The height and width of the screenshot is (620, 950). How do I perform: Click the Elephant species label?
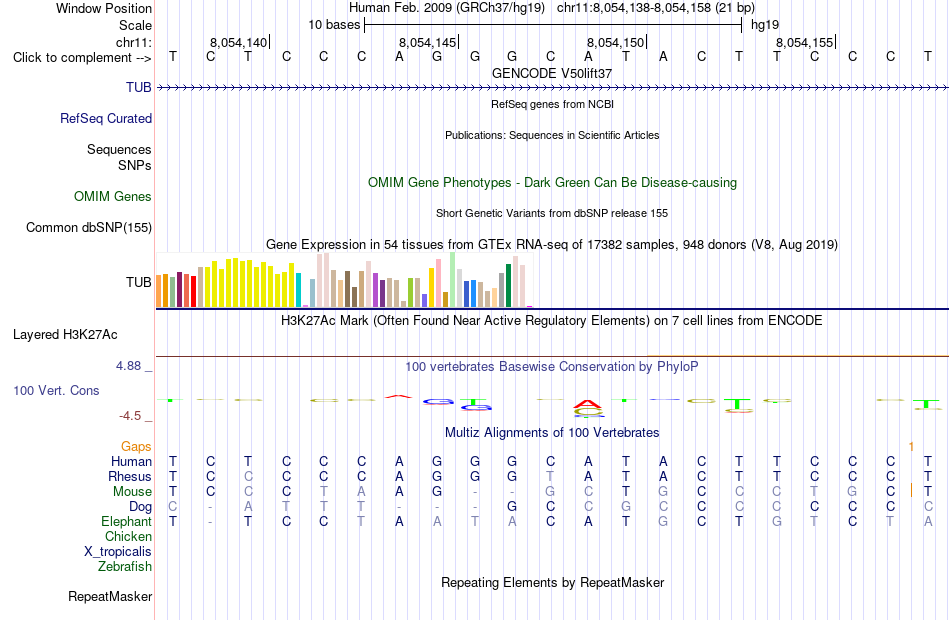[127, 521]
